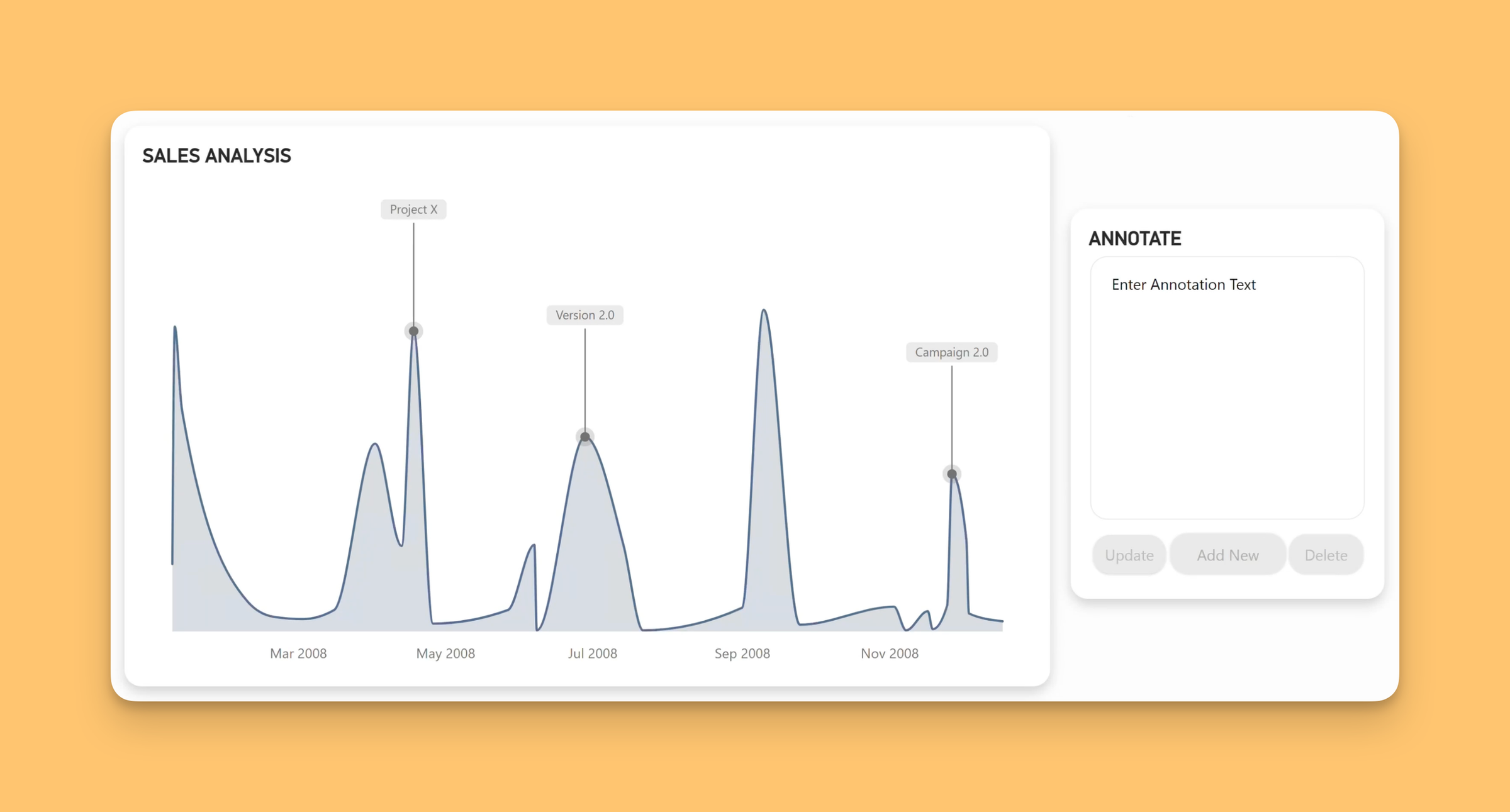1510x812 pixels.
Task: Select the Campaign 2.0 annotation label
Action: point(951,352)
